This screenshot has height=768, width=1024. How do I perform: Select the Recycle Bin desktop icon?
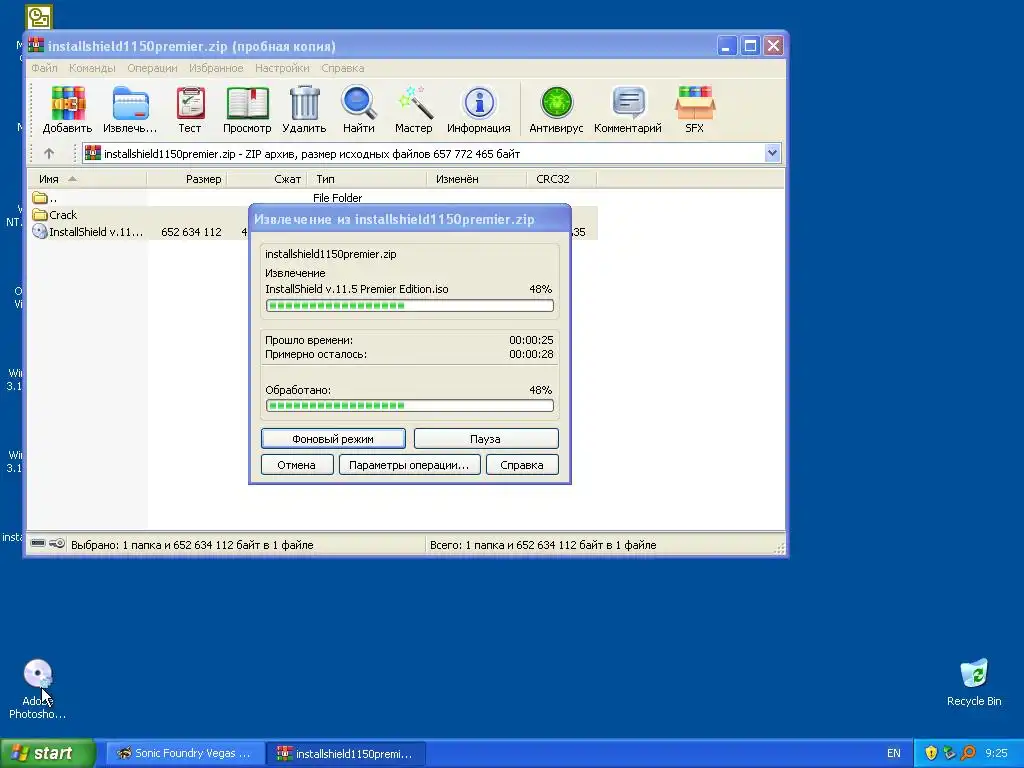coord(974,682)
